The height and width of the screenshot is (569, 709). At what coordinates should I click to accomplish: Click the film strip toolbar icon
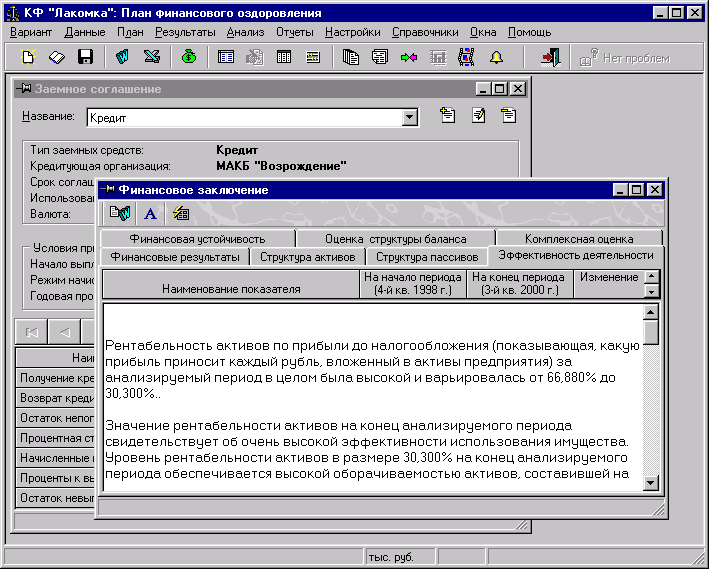point(466,57)
